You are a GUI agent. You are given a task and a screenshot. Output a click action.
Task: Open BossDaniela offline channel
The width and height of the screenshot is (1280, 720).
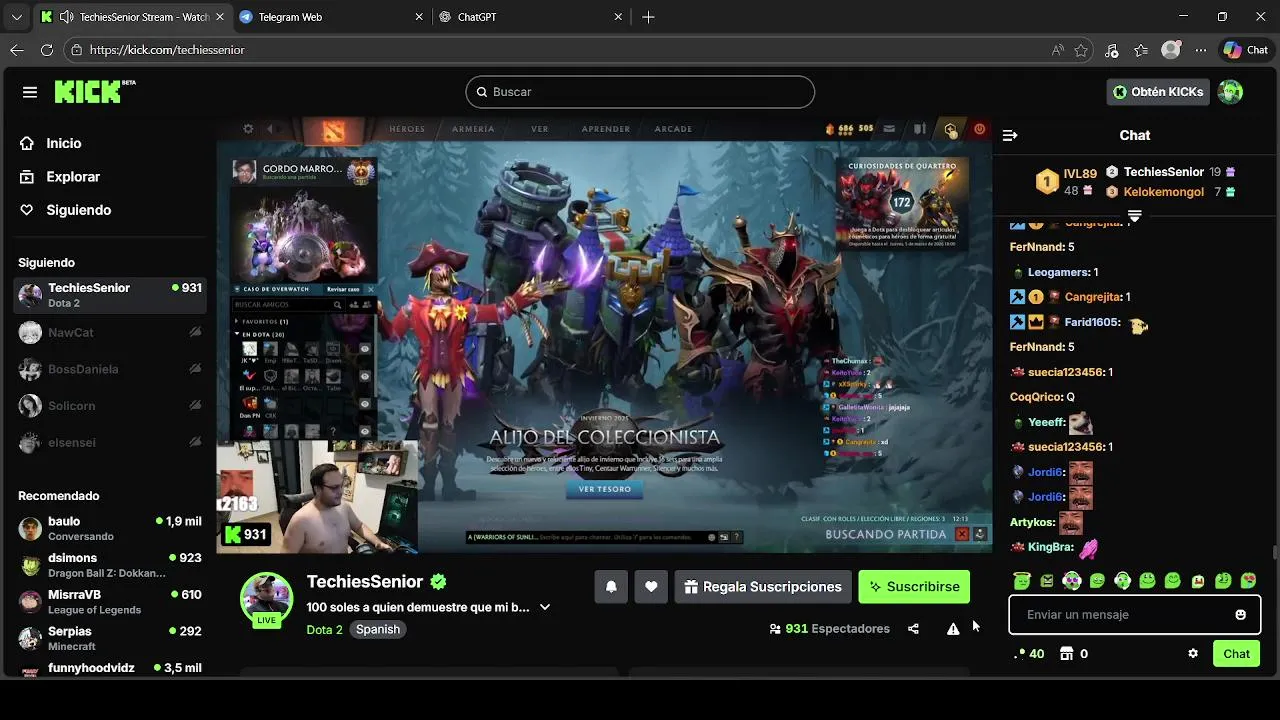pyautogui.click(x=110, y=369)
